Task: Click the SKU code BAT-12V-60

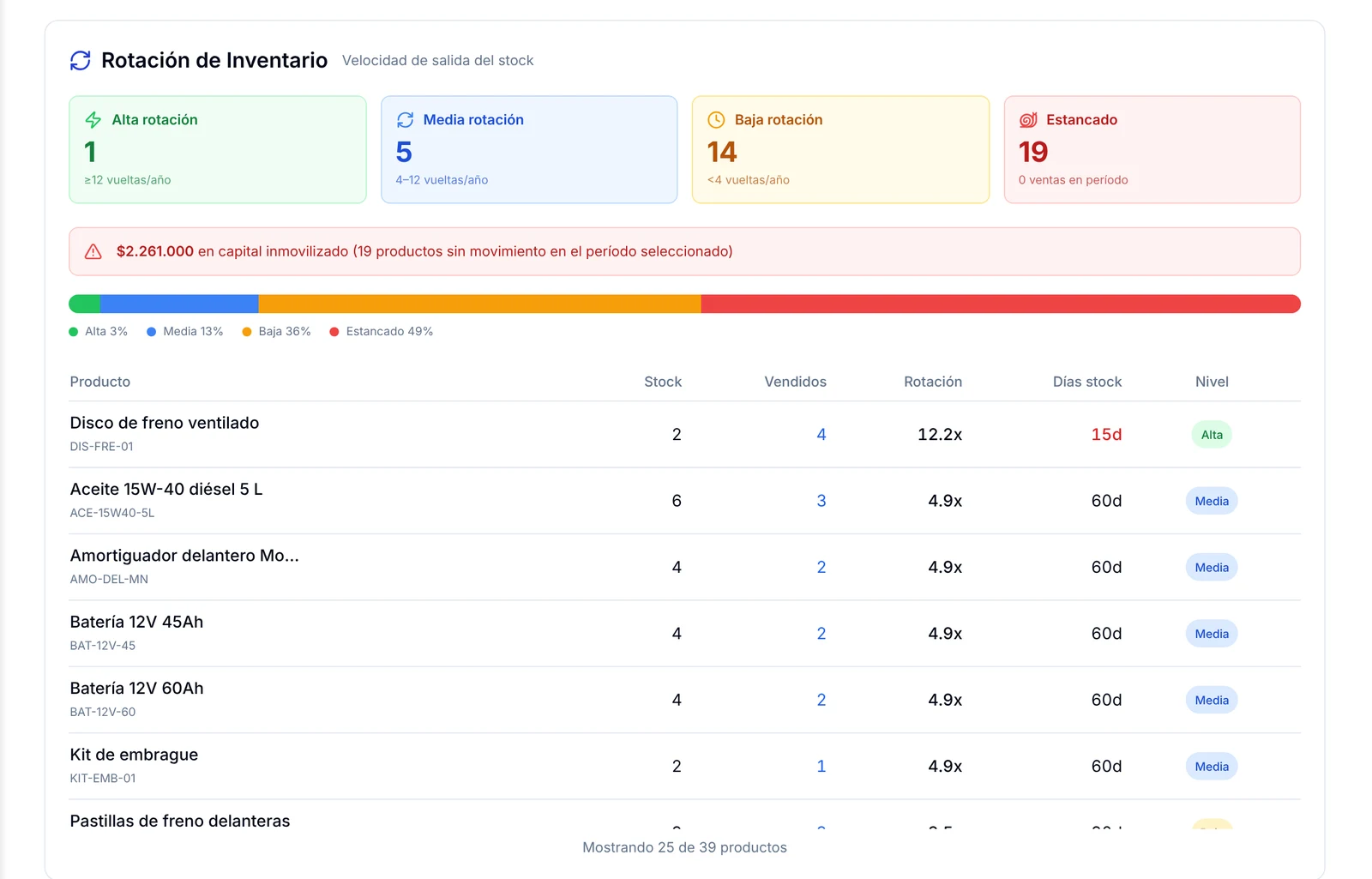Action: (x=103, y=712)
